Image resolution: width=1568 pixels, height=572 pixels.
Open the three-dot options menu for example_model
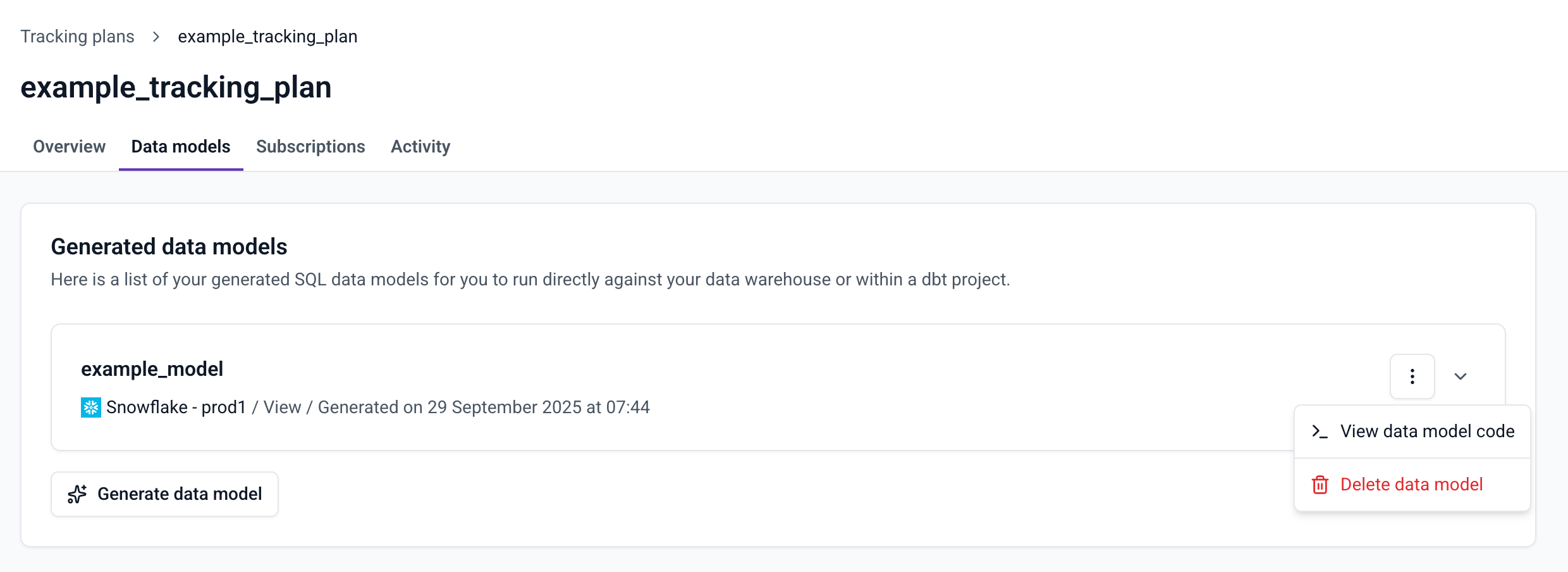point(1412,376)
